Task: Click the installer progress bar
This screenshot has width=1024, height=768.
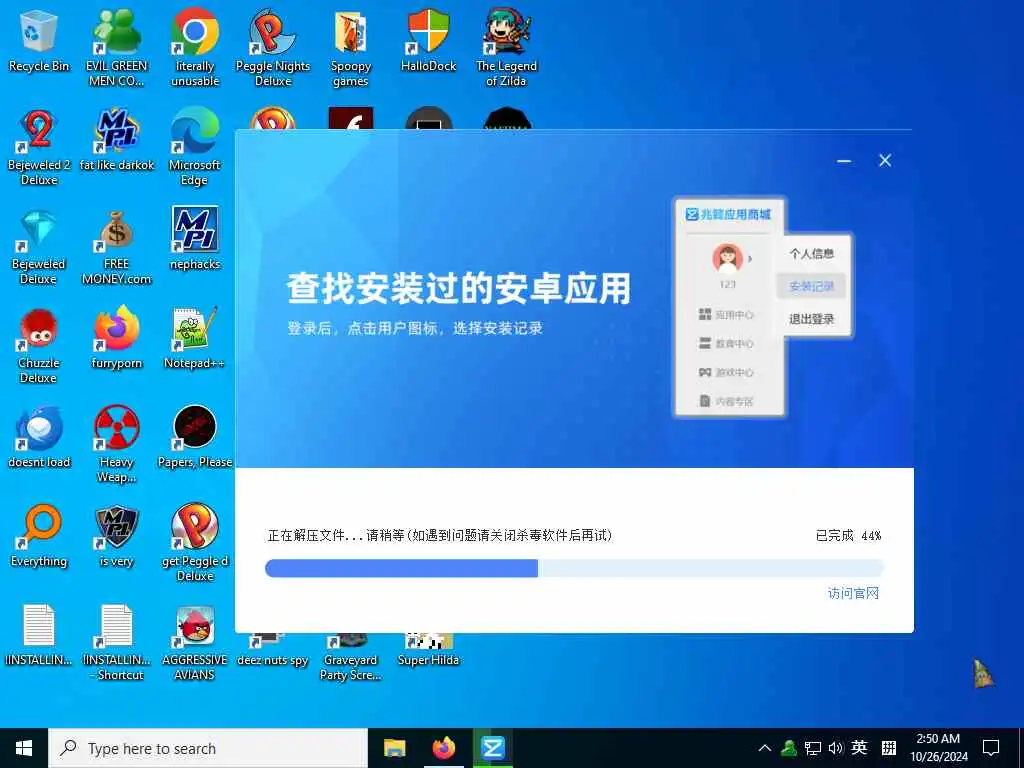Action: pos(574,568)
